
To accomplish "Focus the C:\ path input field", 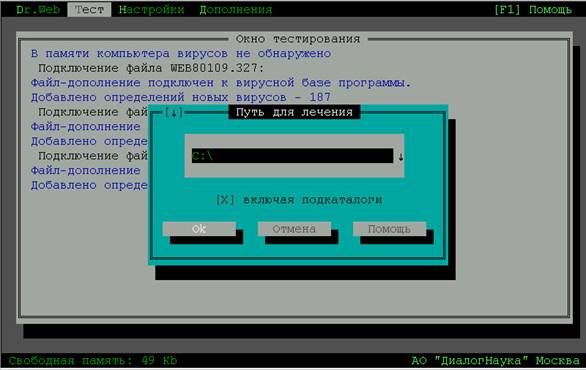I will coord(292,156).
